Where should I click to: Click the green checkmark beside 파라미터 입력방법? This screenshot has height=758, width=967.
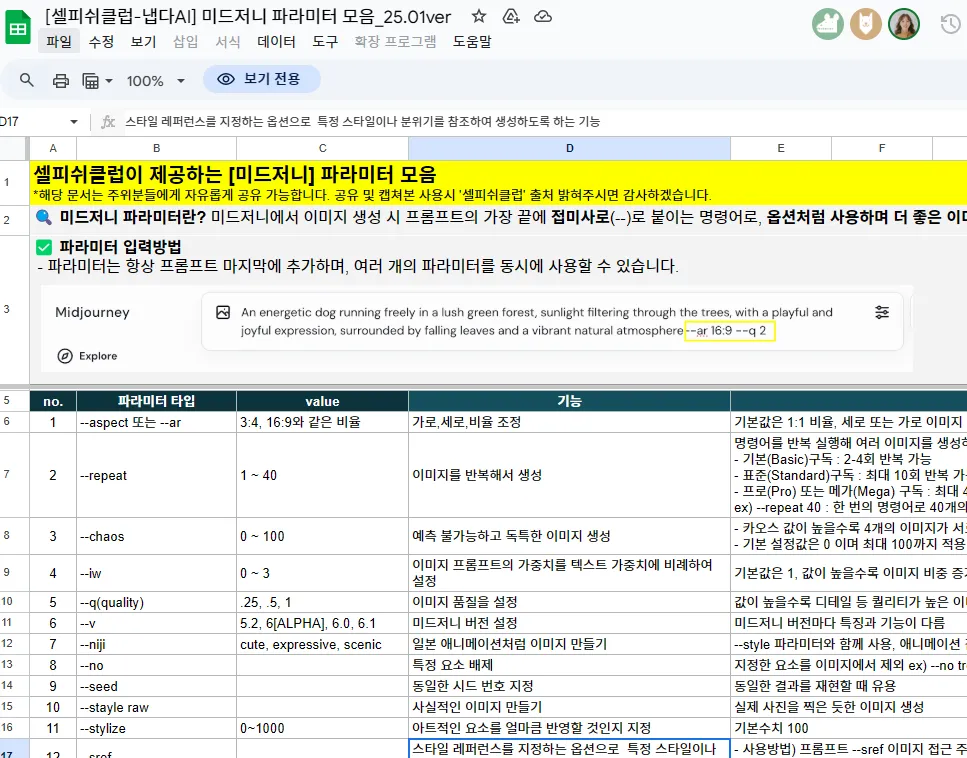(43, 247)
